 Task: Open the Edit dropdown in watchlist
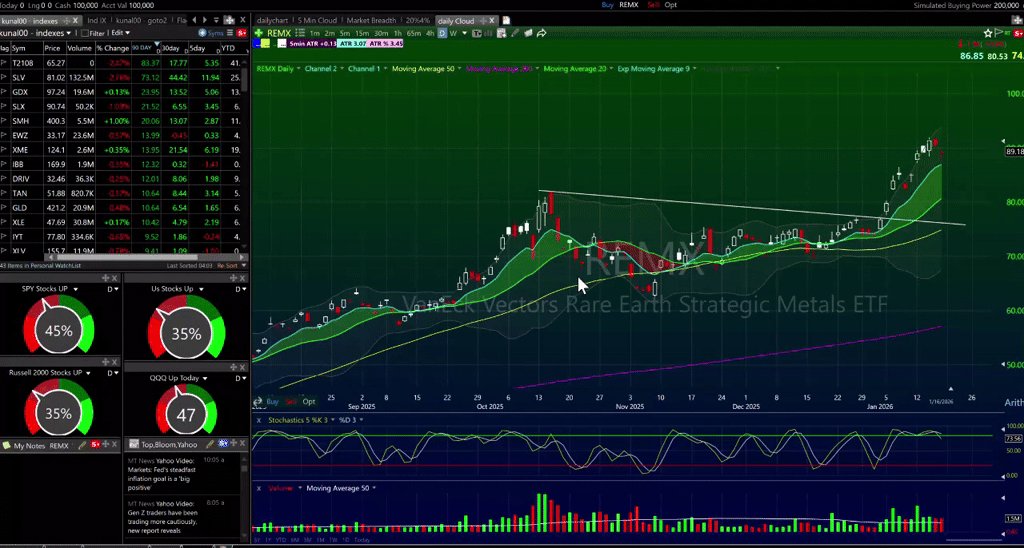[x=120, y=33]
